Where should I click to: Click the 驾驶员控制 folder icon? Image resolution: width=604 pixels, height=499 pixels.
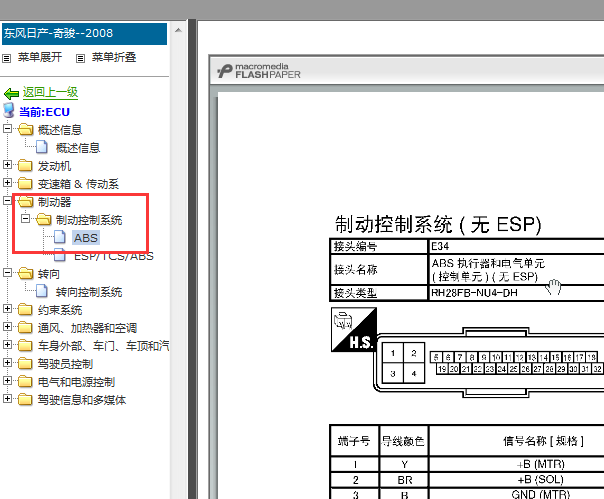(x=25, y=363)
